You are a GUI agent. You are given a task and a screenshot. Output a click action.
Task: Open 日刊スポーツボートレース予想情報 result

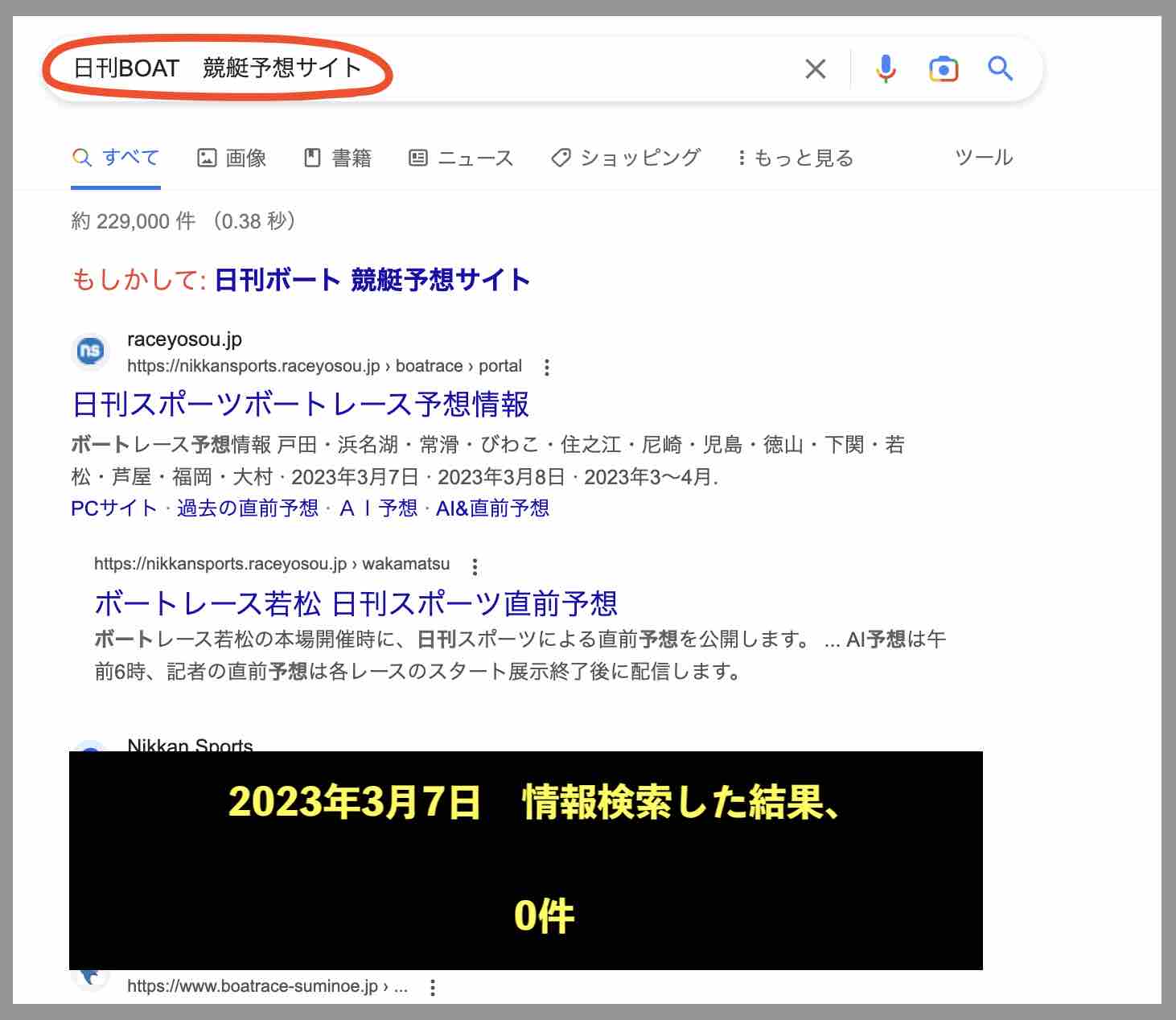[x=301, y=406]
